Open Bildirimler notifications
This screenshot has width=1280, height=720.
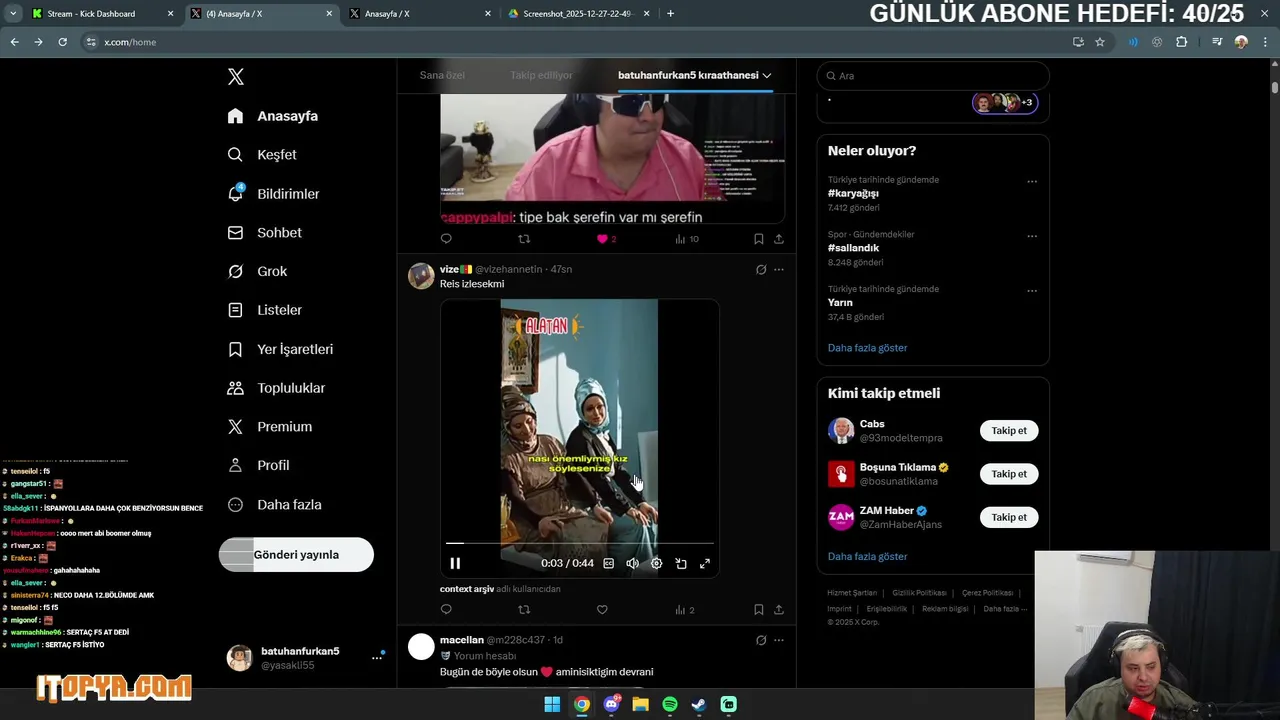pos(273,194)
